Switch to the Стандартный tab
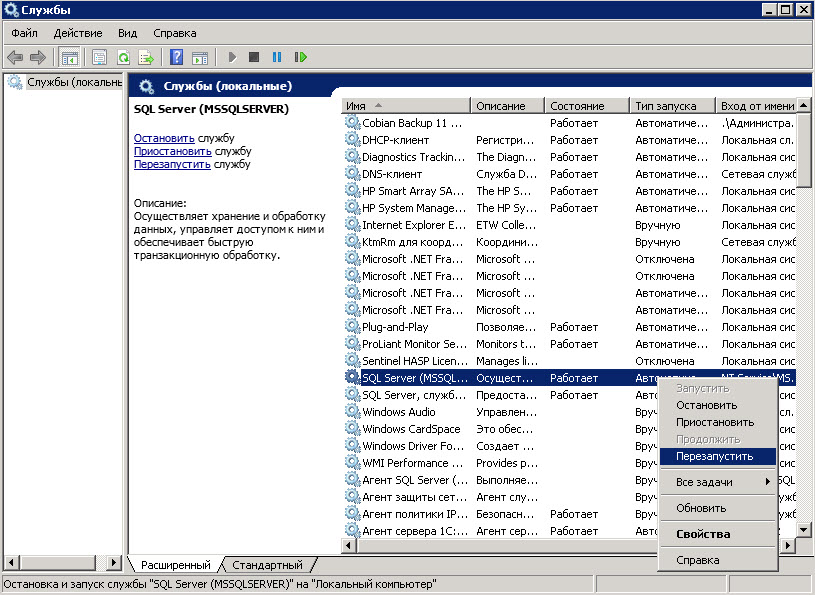 coord(267,565)
